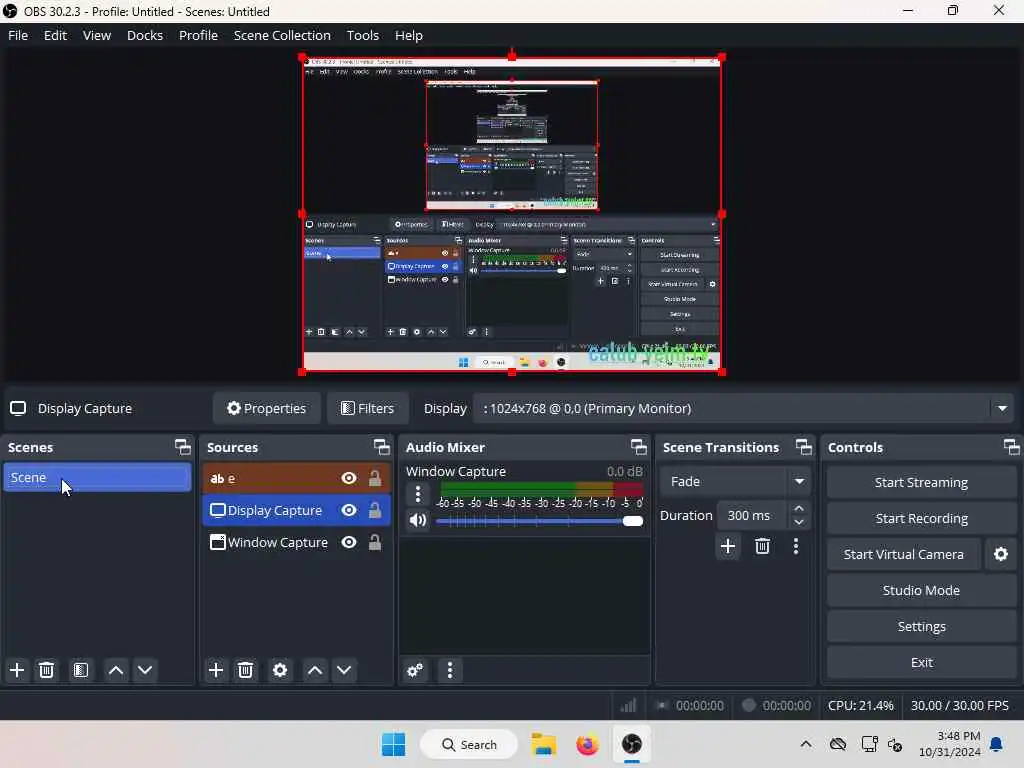Select Window Capture source row
This screenshot has width=1024, height=768.
296,542
